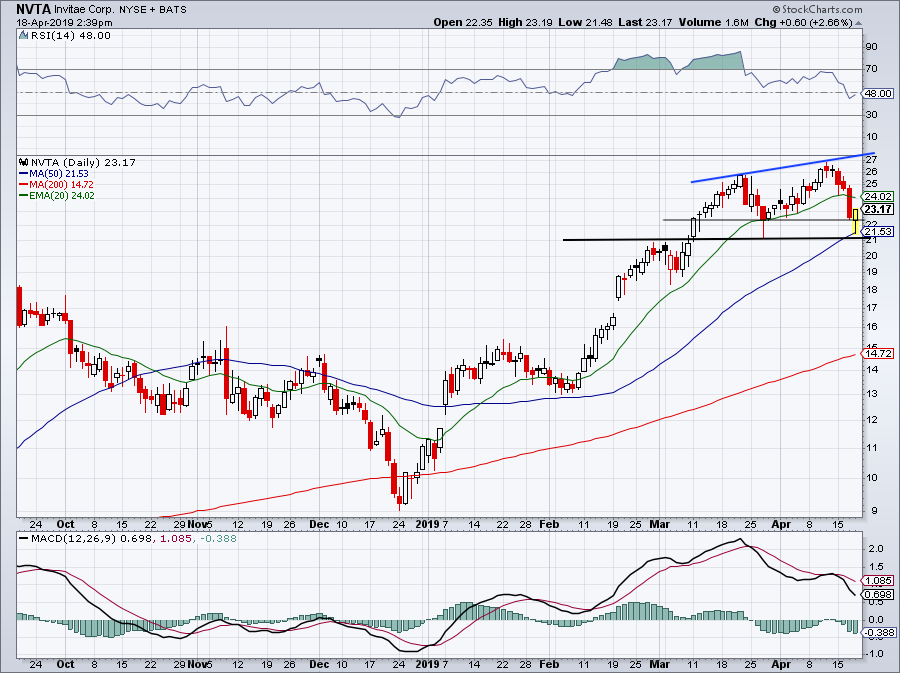Viewport: 900px width, 673px height.
Task: Click the blue rising resistance trendline
Action: click(x=783, y=169)
